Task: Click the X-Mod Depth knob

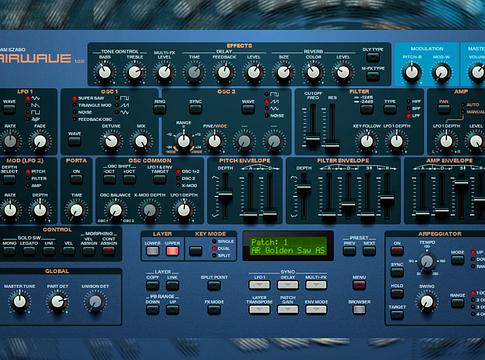Action: click(x=149, y=210)
